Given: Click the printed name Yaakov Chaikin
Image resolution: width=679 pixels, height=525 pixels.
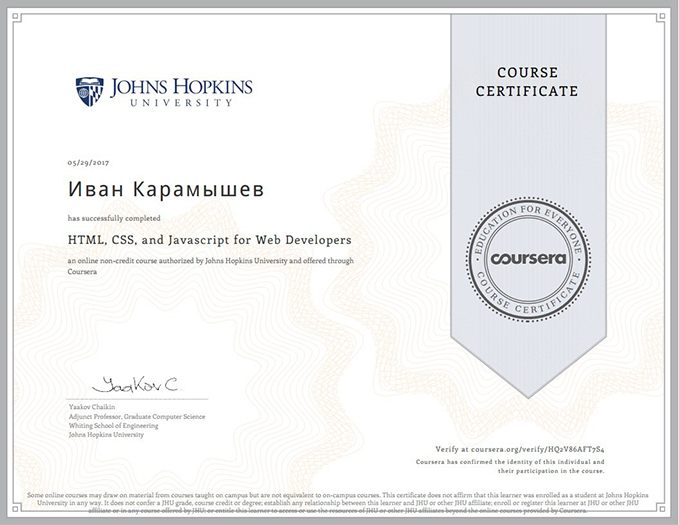Looking at the screenshot, I should coord(92,407).
